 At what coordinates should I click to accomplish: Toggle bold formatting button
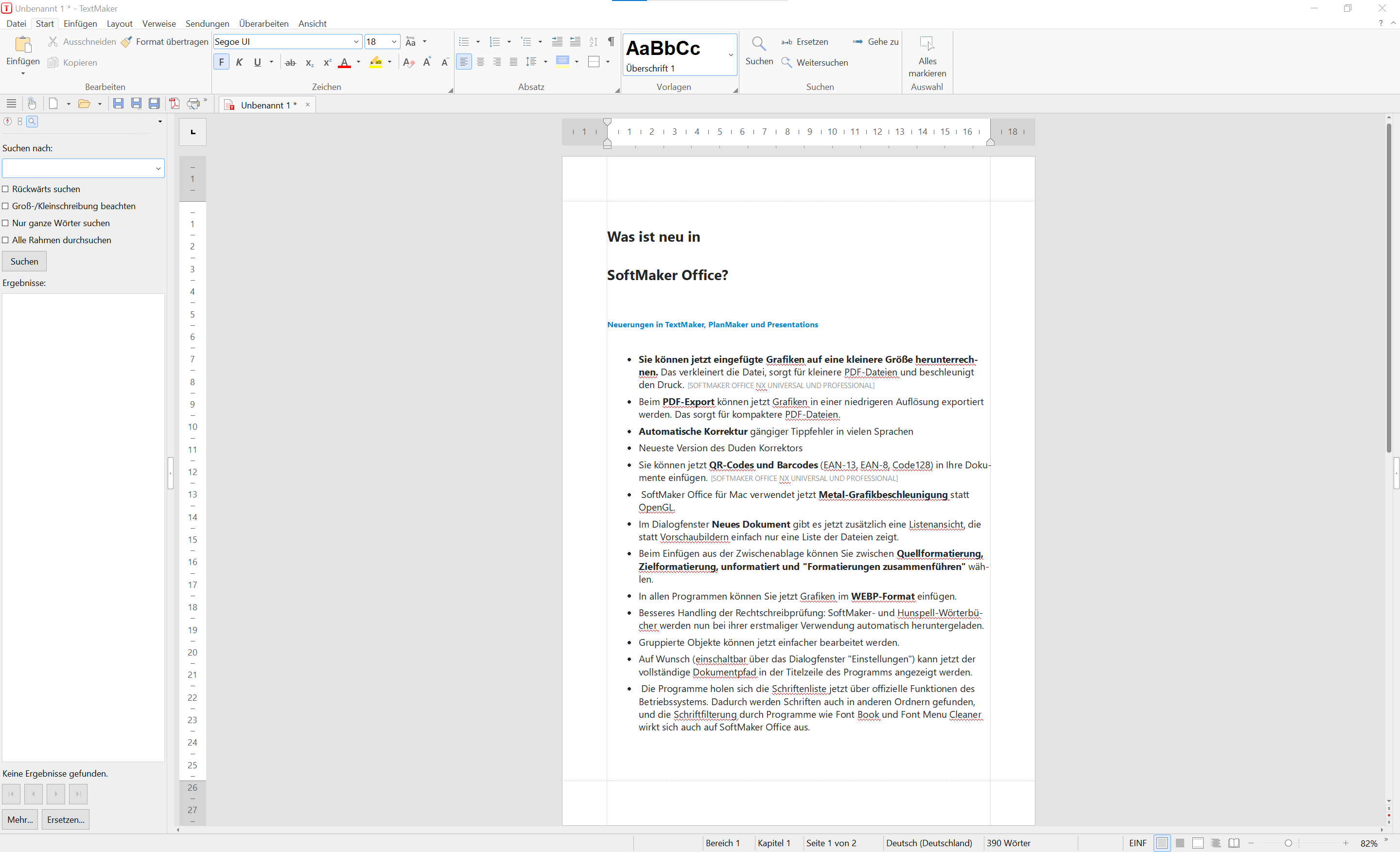click(221, 63)
